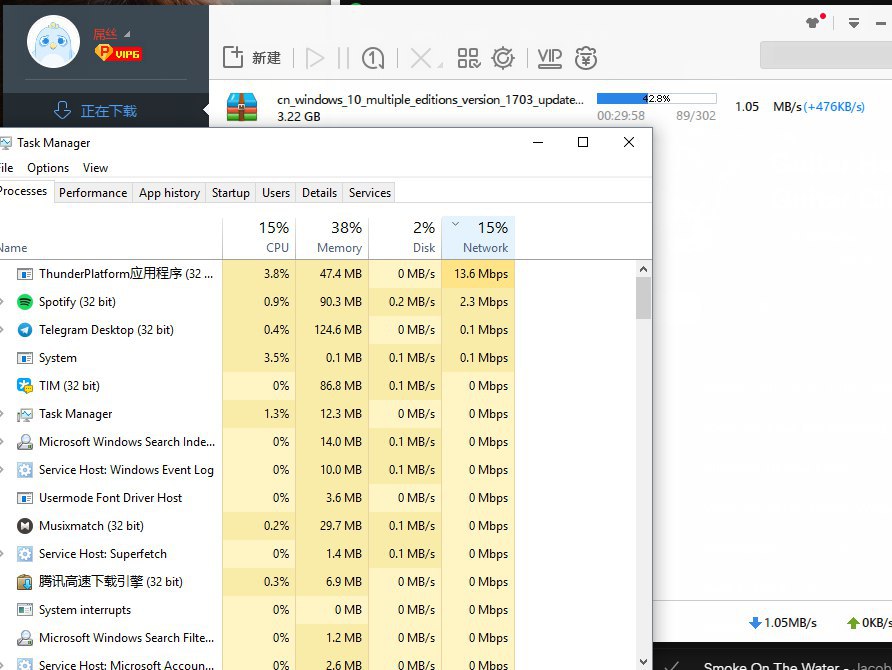Expand the Spotify process group
Viewport: 892px width, 670px height.
click(3, 302)
